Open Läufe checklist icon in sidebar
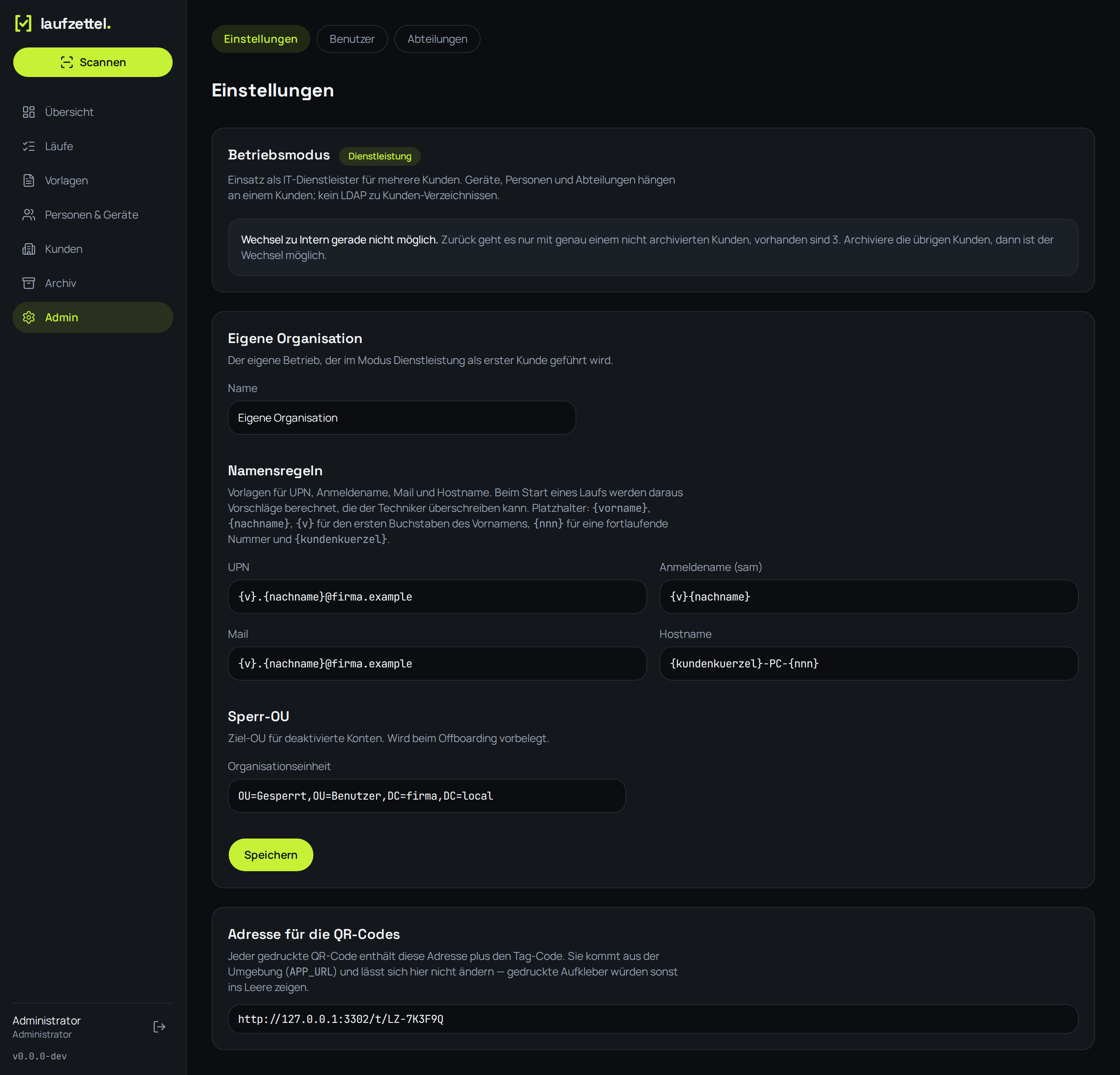Image resolution: width=1120 pixels, height=1075 pixels. (x=28, y=146)
